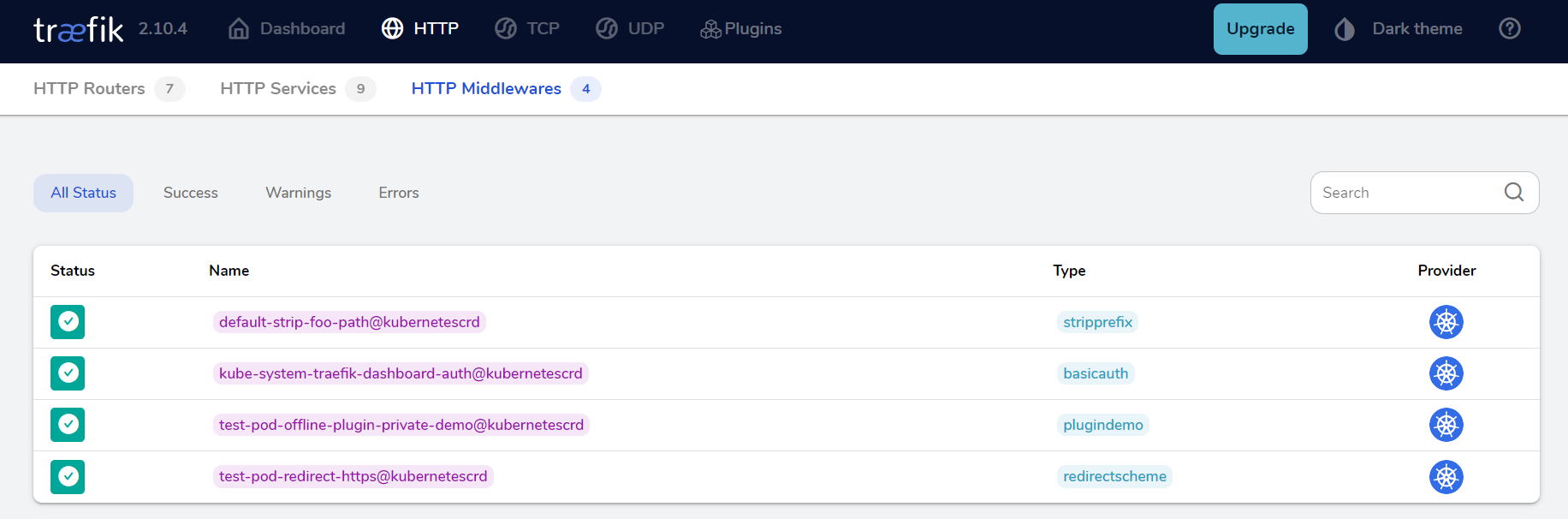Open the Dashboard home icon
This screenshot has height=519, width=1568.
coord(239,29)
